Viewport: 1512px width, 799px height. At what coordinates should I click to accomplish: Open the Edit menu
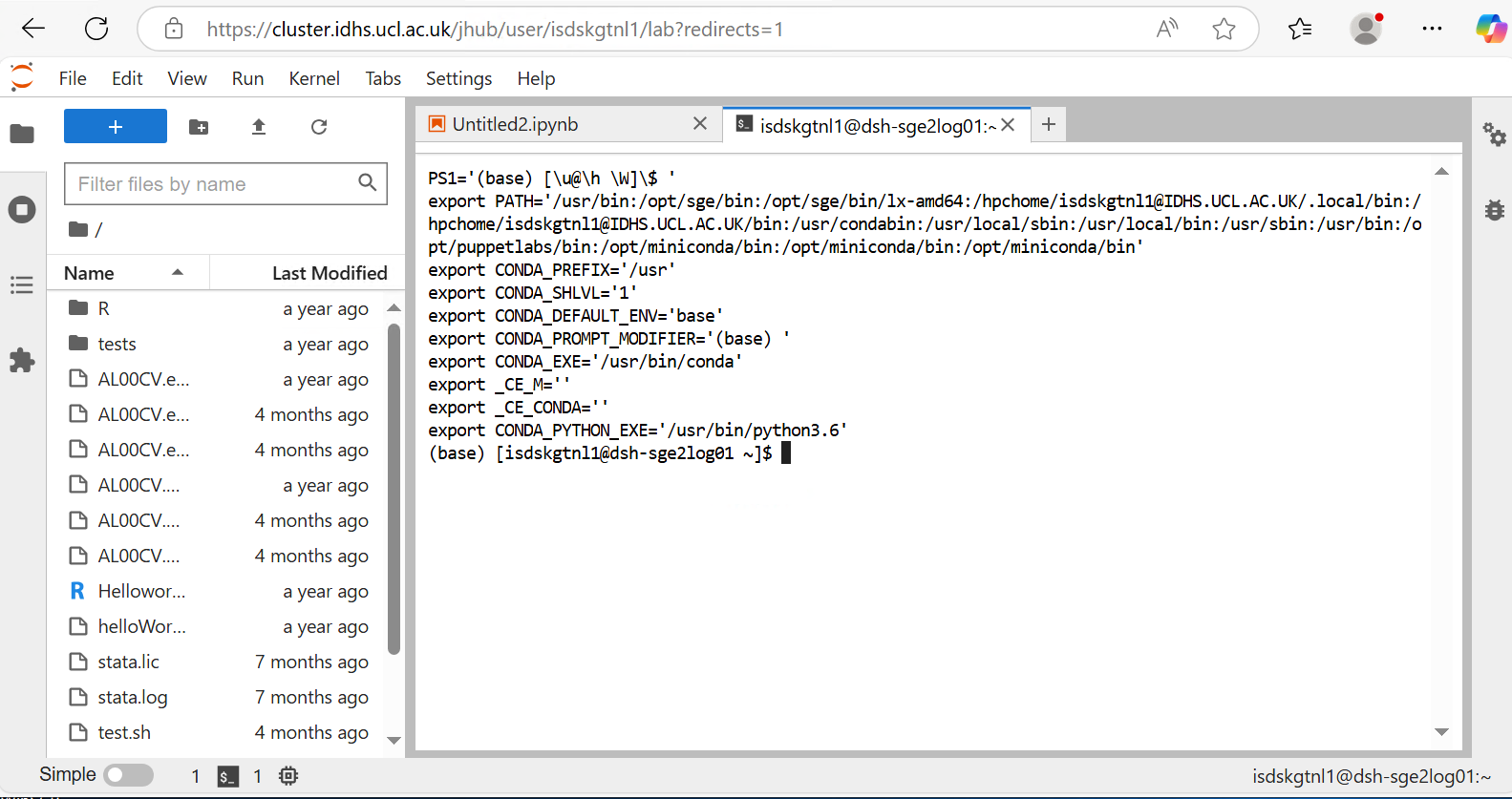pos(127,78)
